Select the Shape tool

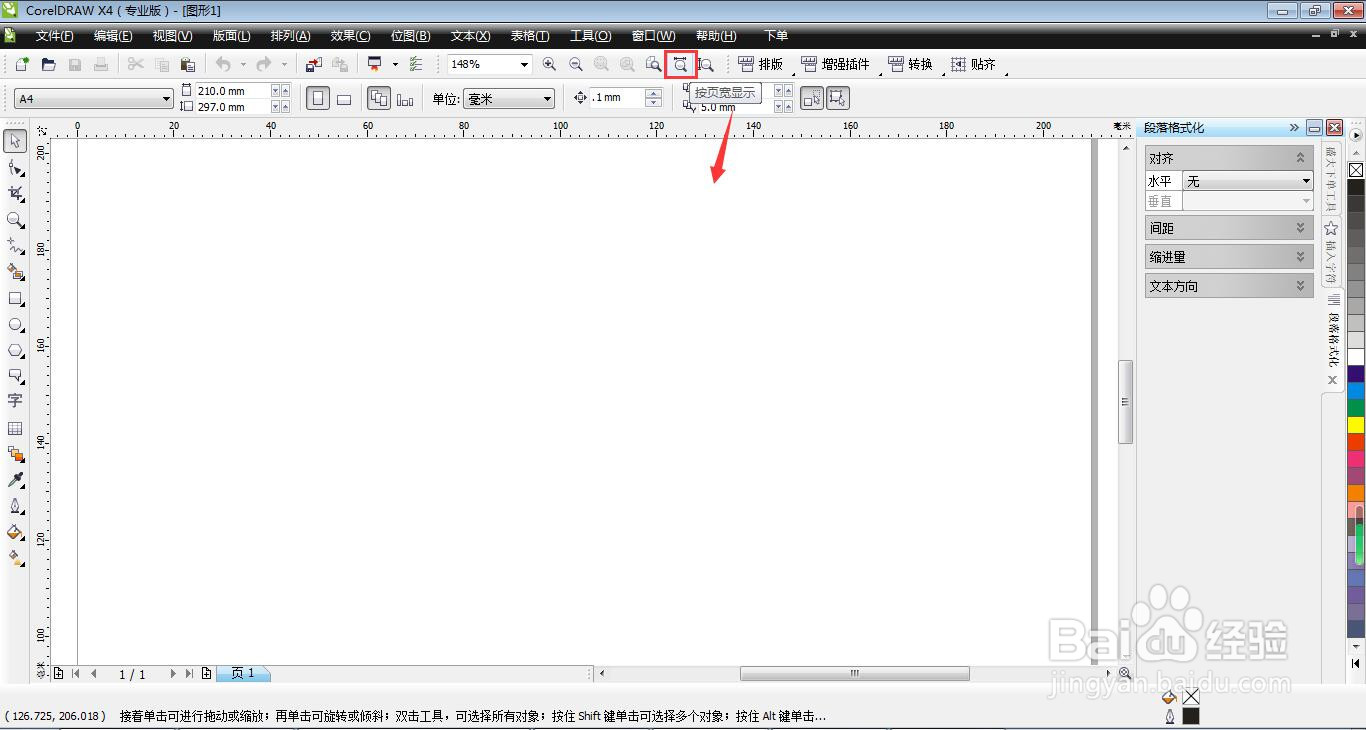pyautogui.click(x=15, y=168)
